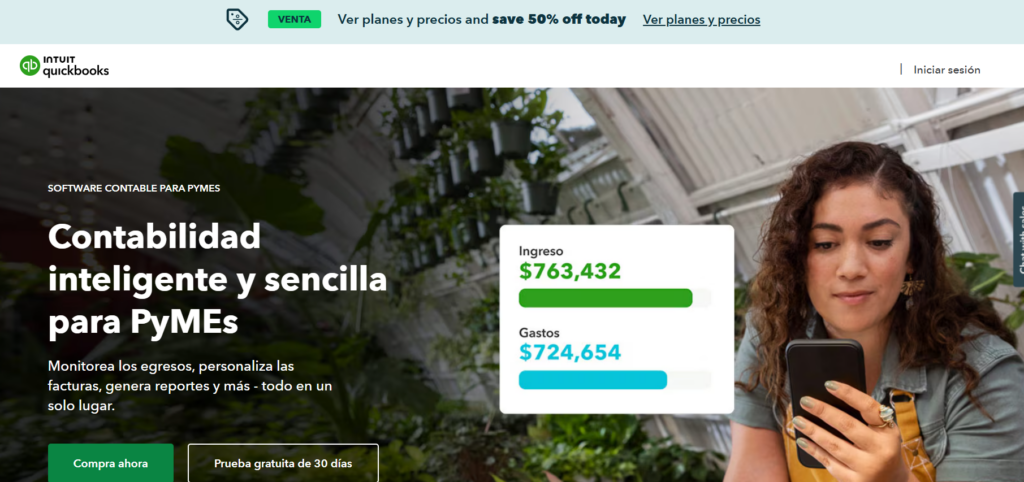Open the underlined Ver planes y precios link
Screen dimensions: 1024x482
[701, 19]
